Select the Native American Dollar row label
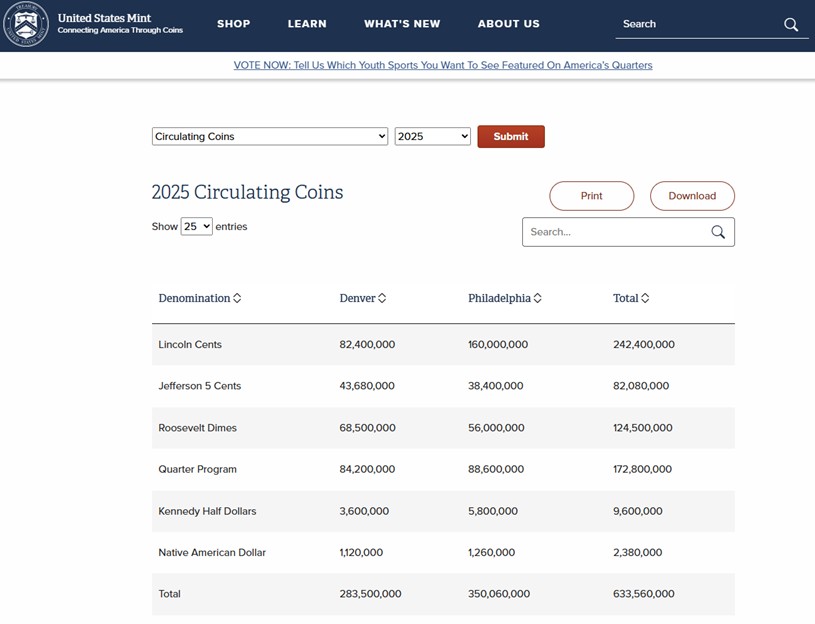The image size is (815, 624). (x=212, y=553)
